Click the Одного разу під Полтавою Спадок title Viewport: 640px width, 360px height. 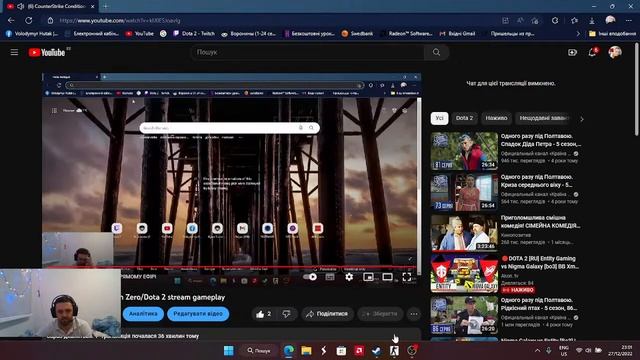pos(540,140)
